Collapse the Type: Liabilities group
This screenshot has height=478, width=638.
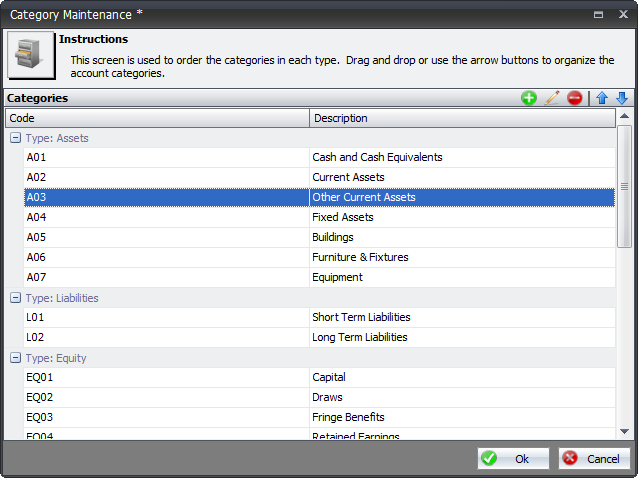click(15, 298)
